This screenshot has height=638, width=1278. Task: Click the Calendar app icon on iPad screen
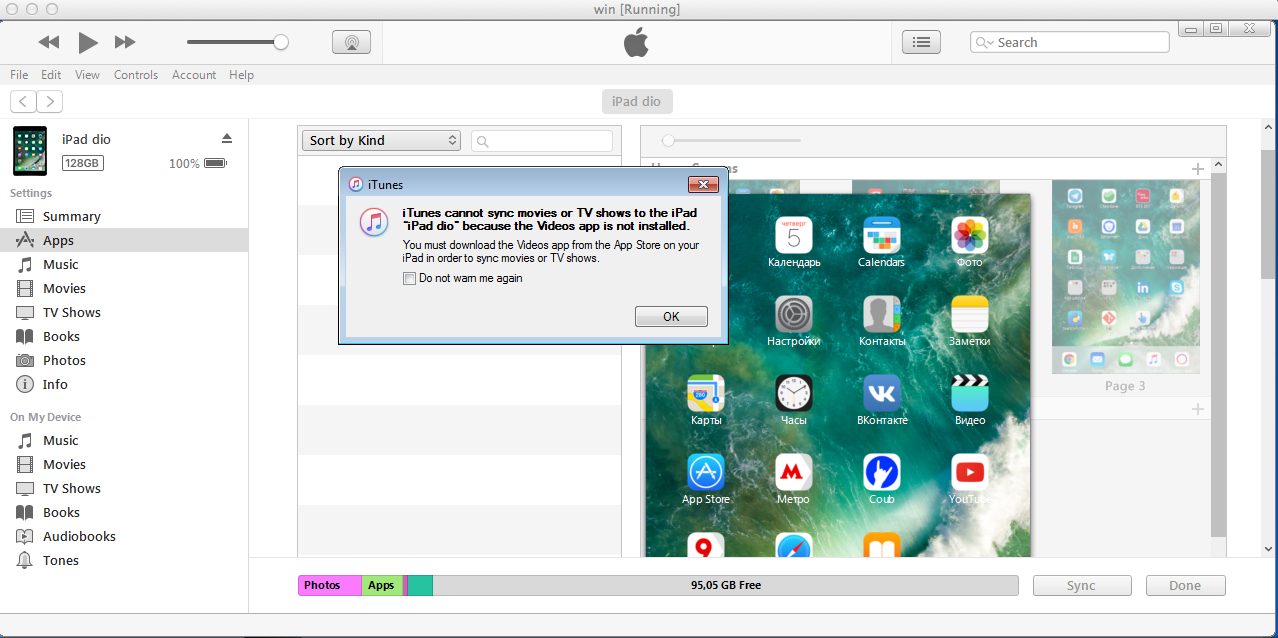(x=794, y=235)
